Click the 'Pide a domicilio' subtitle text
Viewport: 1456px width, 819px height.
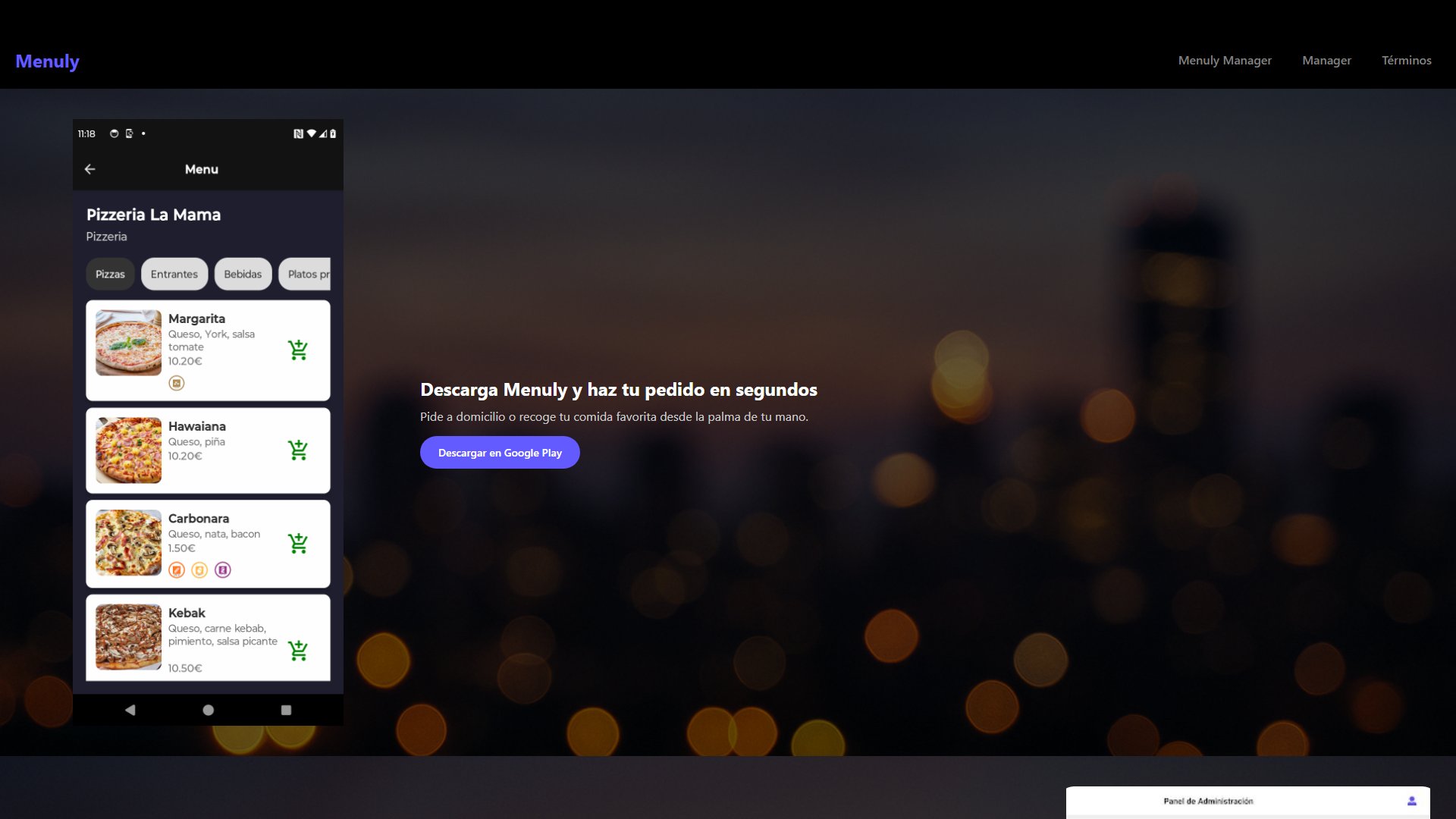pyautogui.click(x=614, y=417)
